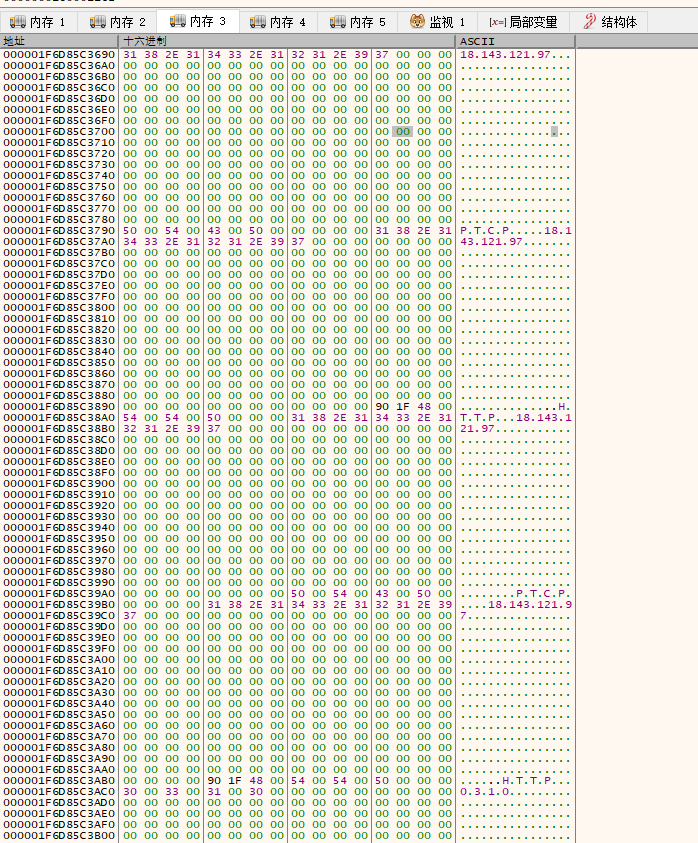Viewport: 698px width, 843px height.
Task: Select byte 1F in row 000001F6D85C3AB0
Action: [235, 781]
